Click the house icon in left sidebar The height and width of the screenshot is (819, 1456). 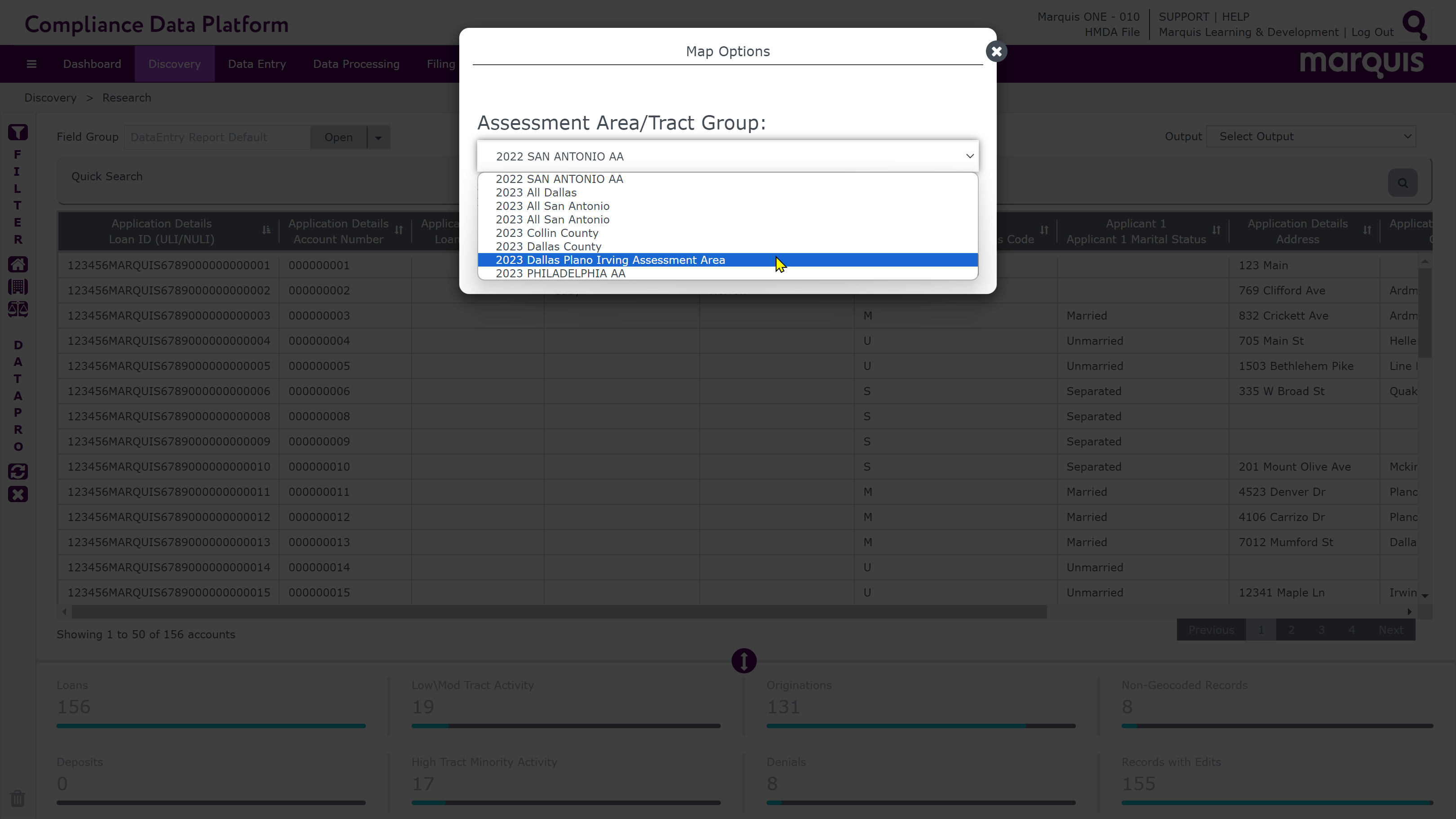pos(18,264)
